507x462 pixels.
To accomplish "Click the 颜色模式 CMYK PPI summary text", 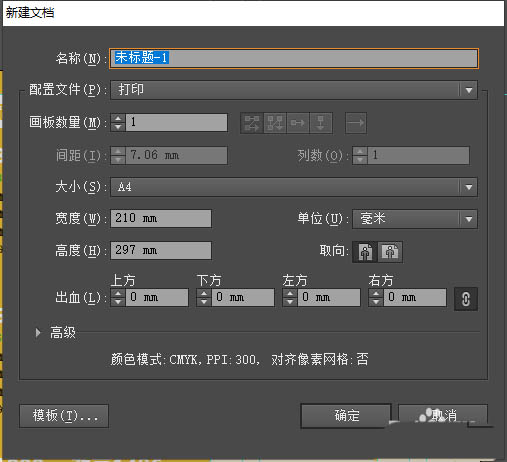I will 239,360.
